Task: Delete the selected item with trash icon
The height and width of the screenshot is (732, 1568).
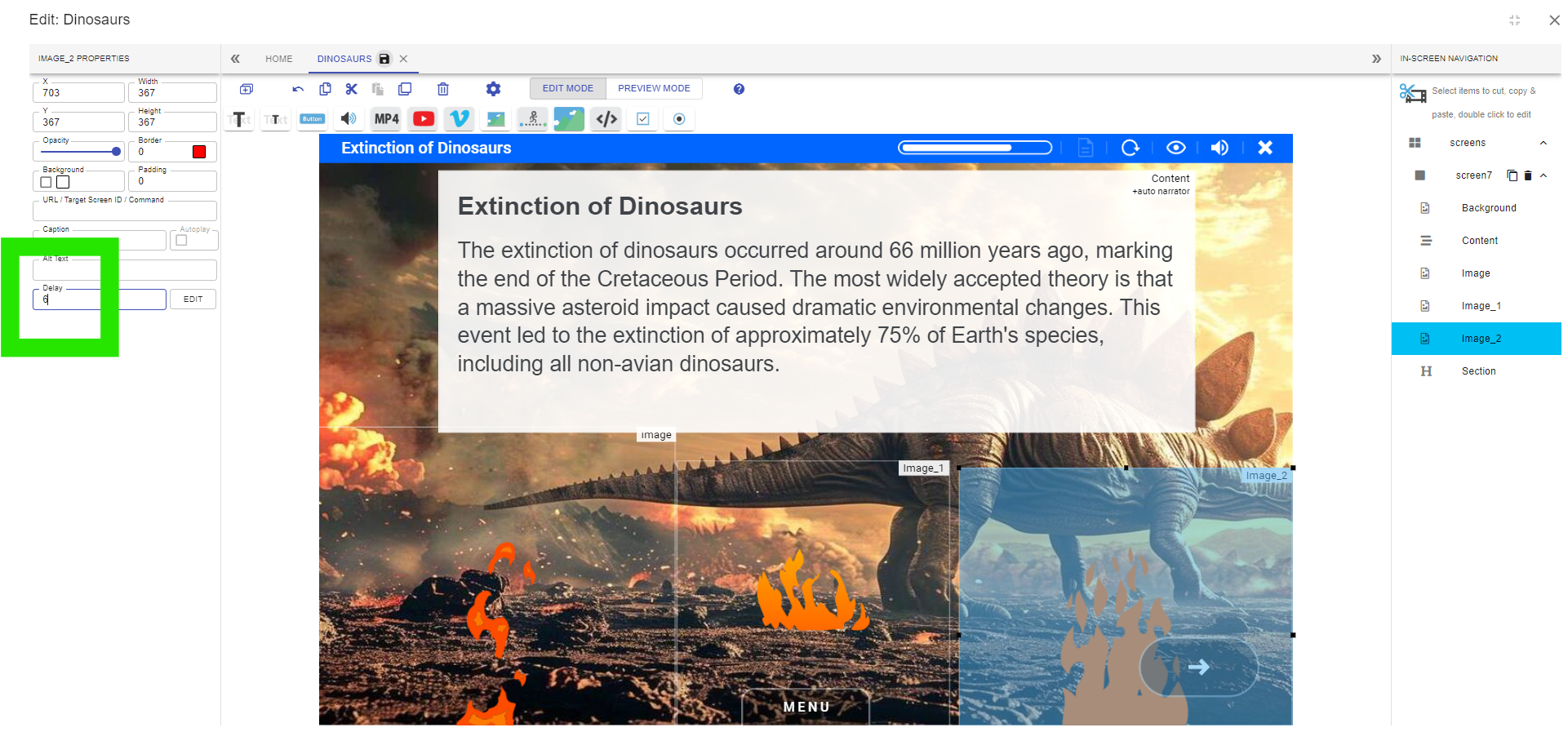Action: [443, 89]
